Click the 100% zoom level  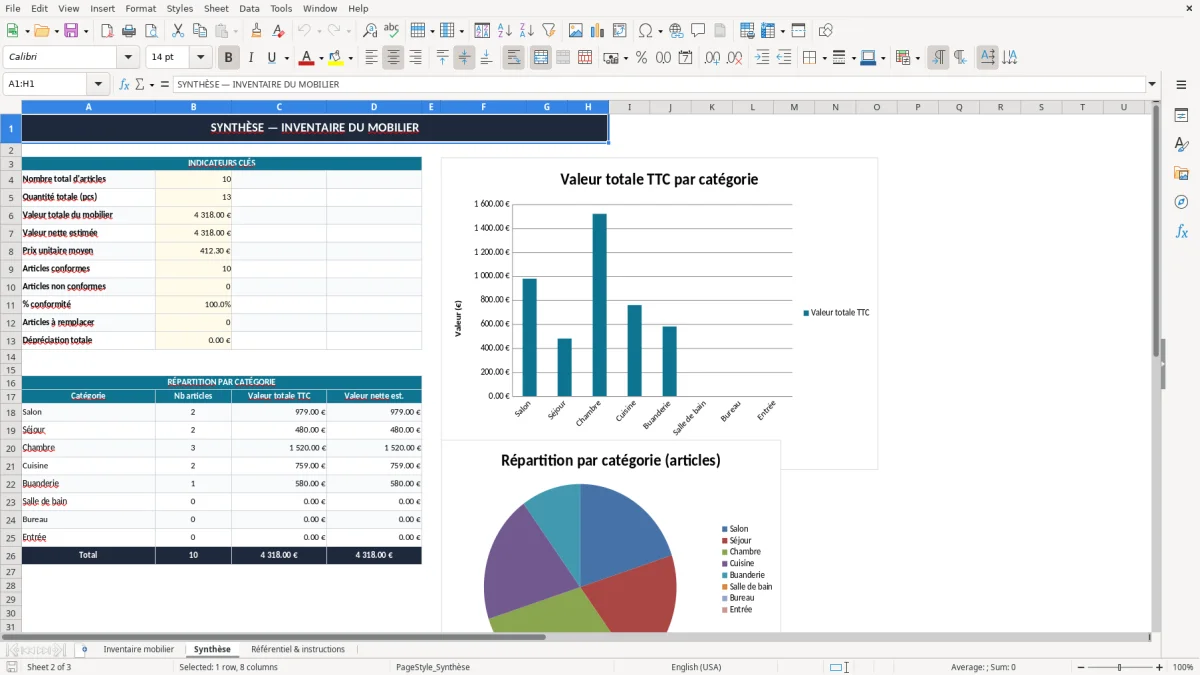1183,667
